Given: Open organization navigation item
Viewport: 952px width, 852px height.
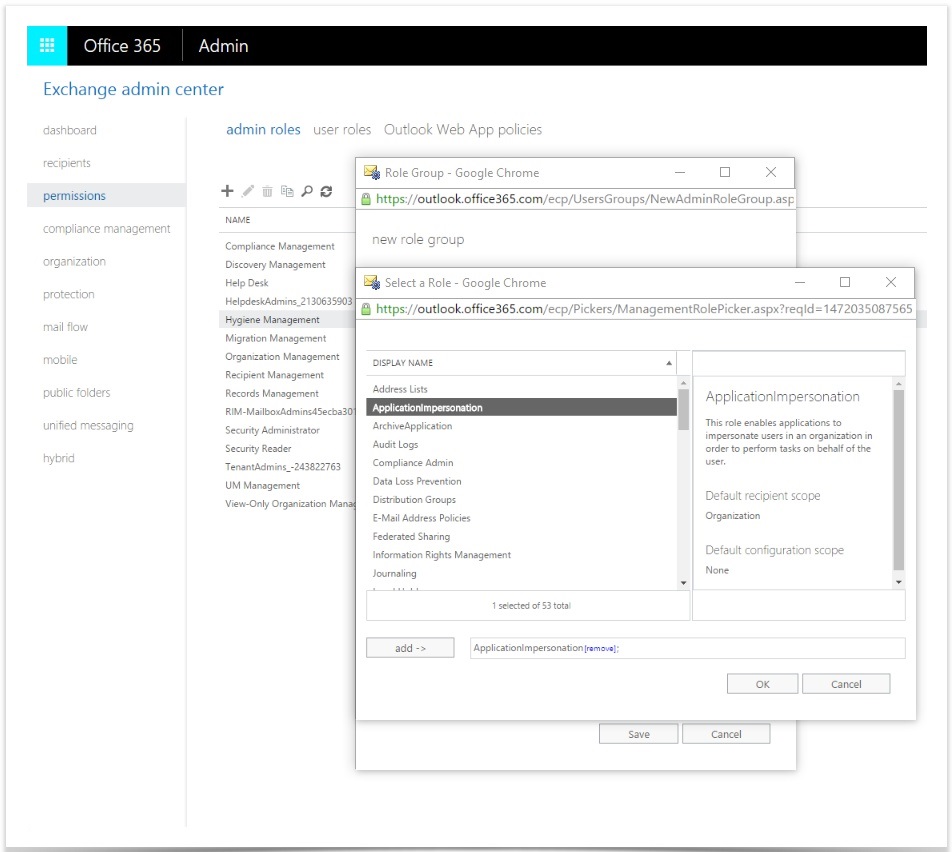Looking at the screenshot, I should click(x=74, y=261).
